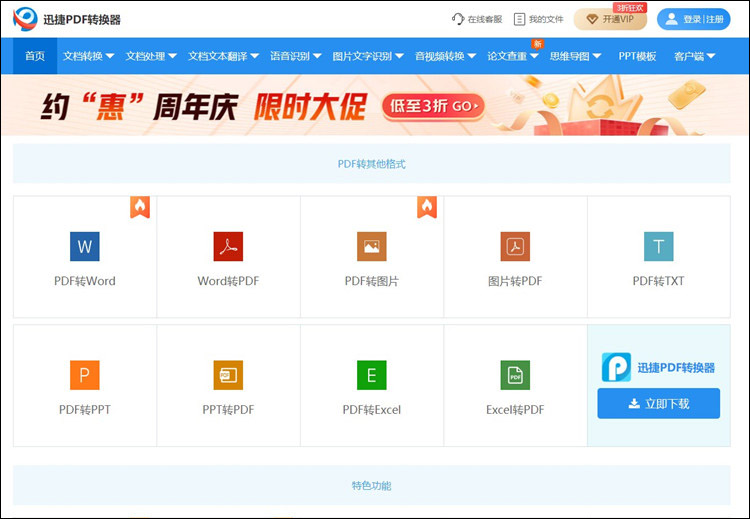Click the PDF转TXT label text
Viewport: 750px width, 519px height.
point(659,281)
